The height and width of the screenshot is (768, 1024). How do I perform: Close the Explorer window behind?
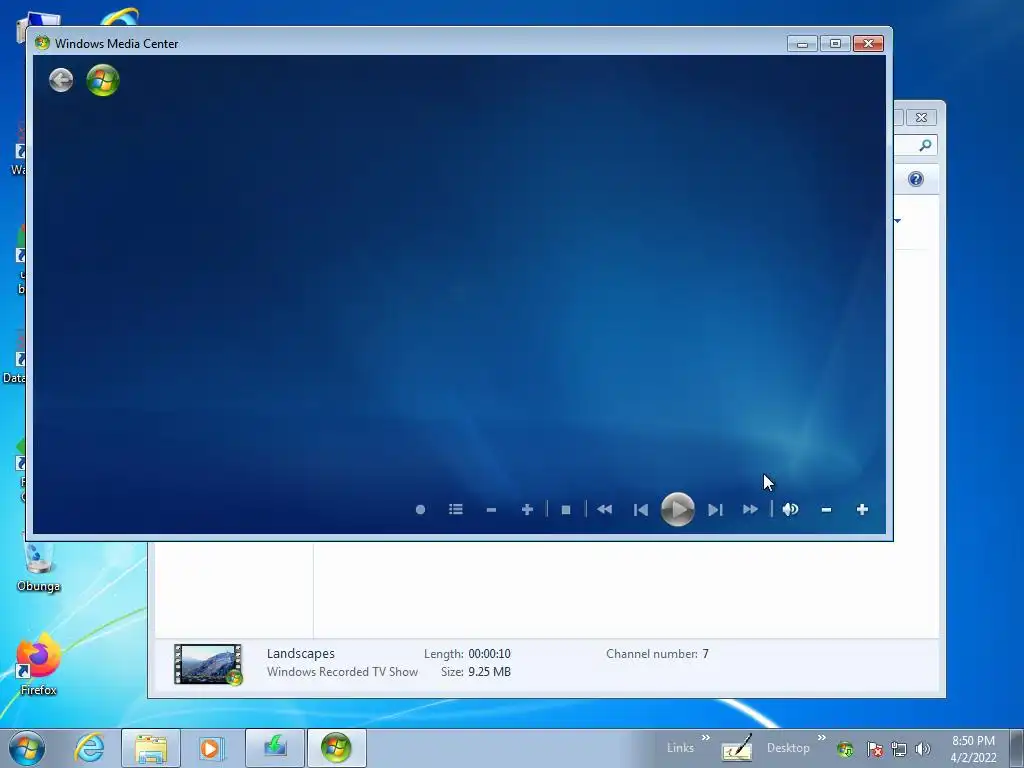click(921, 118)
